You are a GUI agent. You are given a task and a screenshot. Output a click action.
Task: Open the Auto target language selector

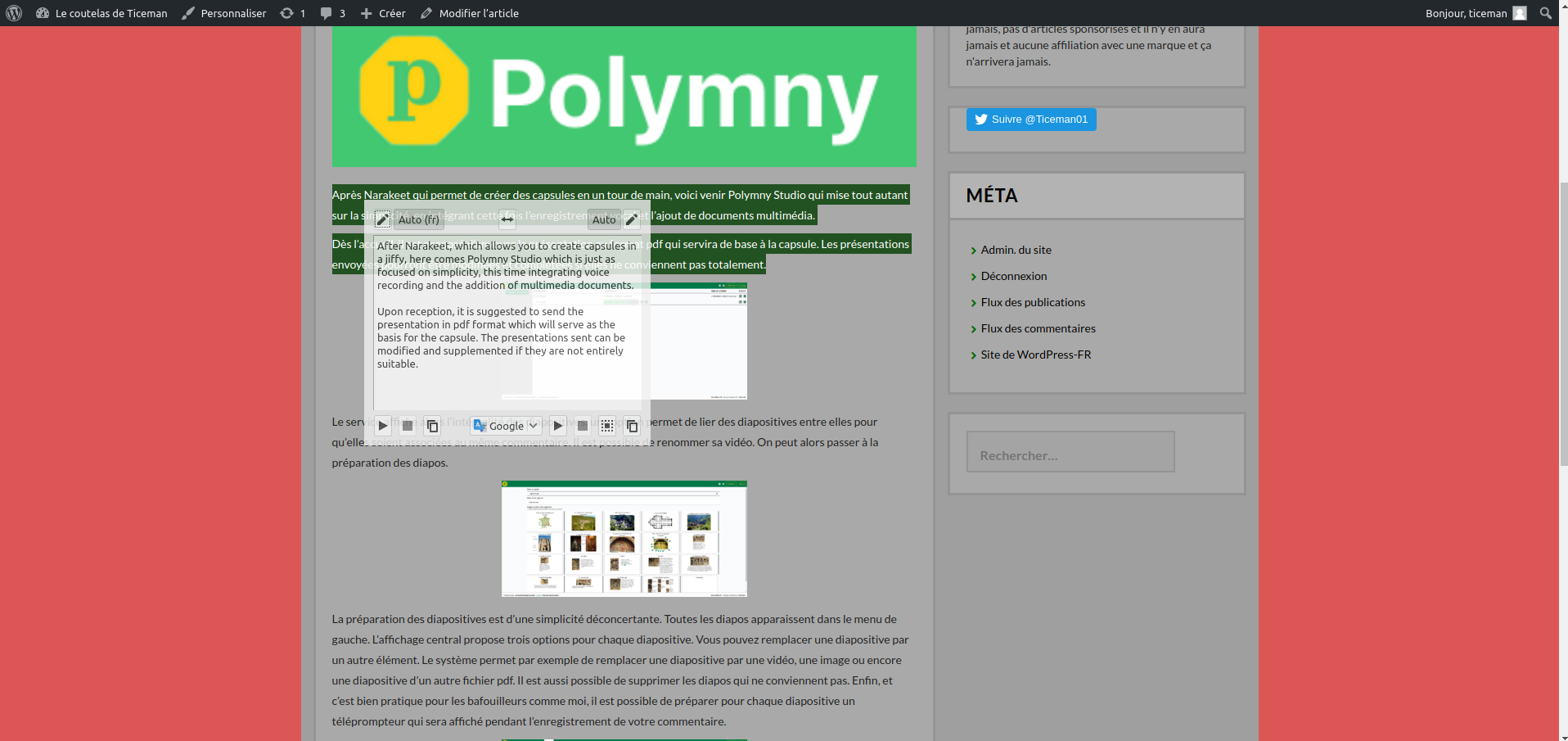604,219
